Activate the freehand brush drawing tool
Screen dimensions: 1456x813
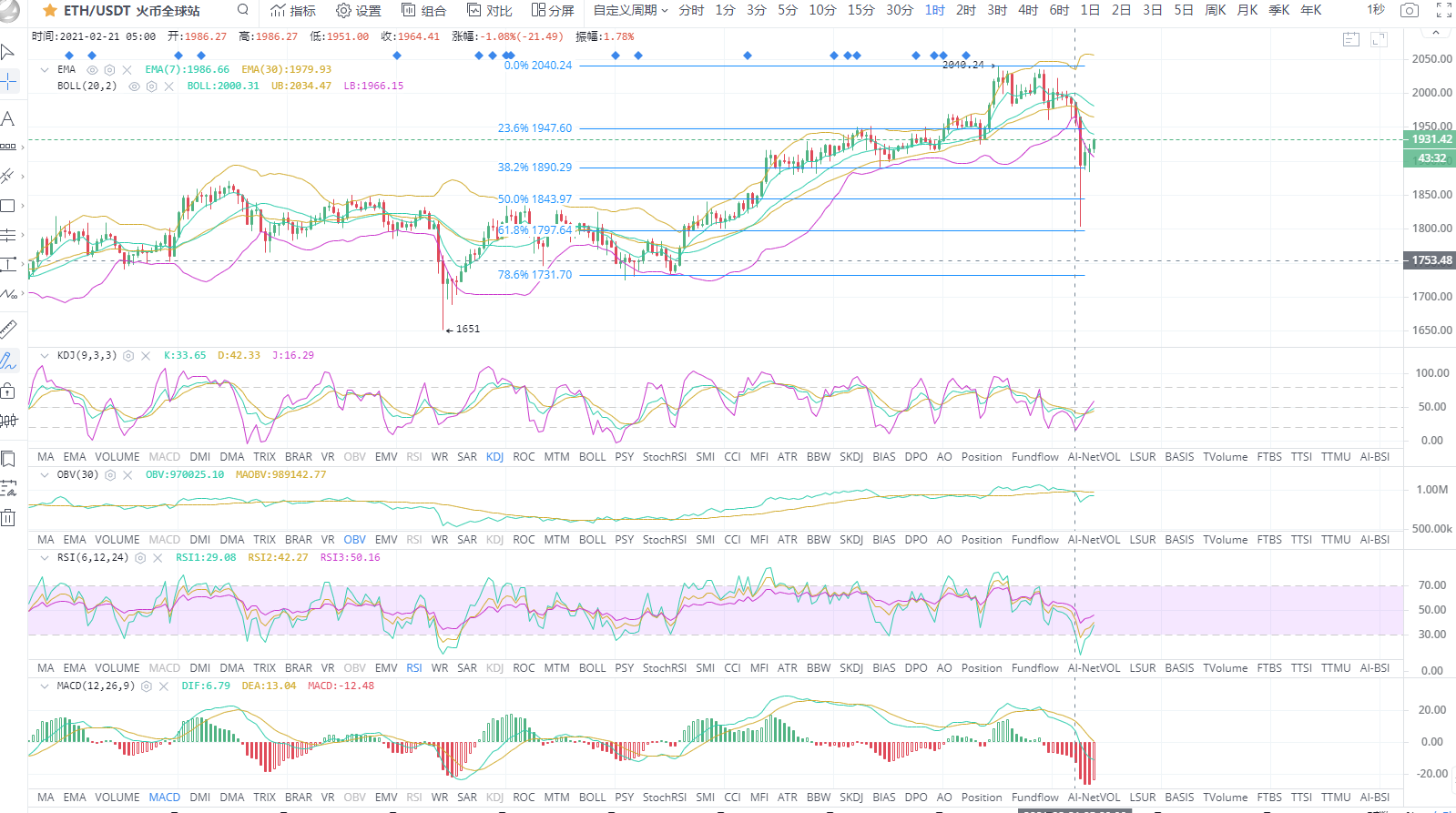8,361
